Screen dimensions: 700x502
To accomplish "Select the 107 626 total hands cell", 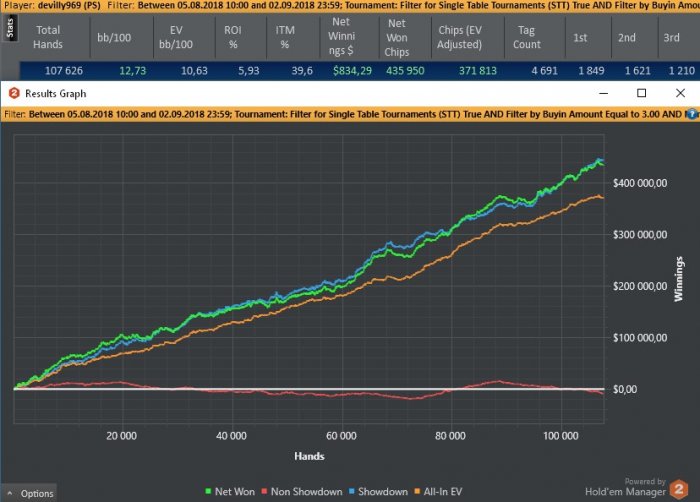I will coord(64,71).
